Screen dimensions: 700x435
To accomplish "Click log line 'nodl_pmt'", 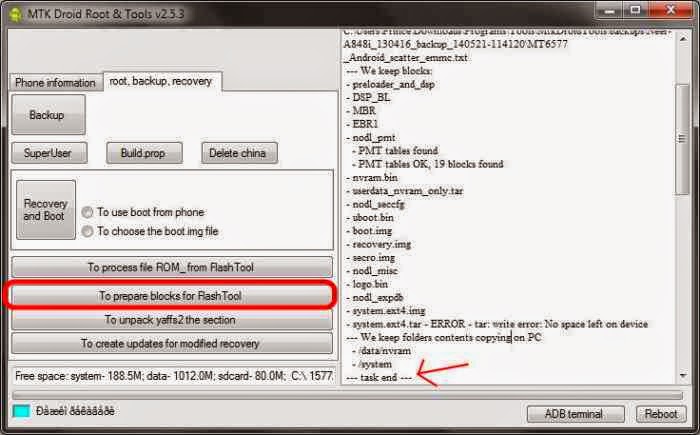I will coord(371,138).
